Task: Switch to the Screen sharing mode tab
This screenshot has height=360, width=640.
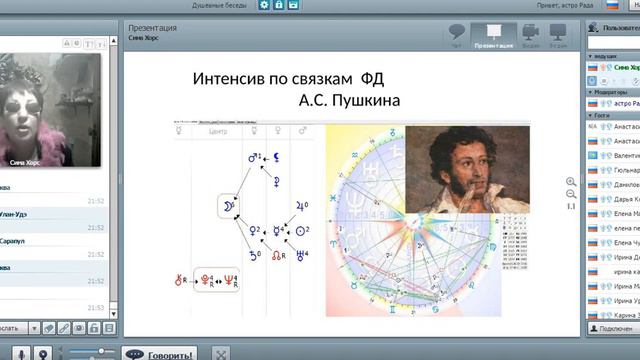Action: (x=558, y=36)
